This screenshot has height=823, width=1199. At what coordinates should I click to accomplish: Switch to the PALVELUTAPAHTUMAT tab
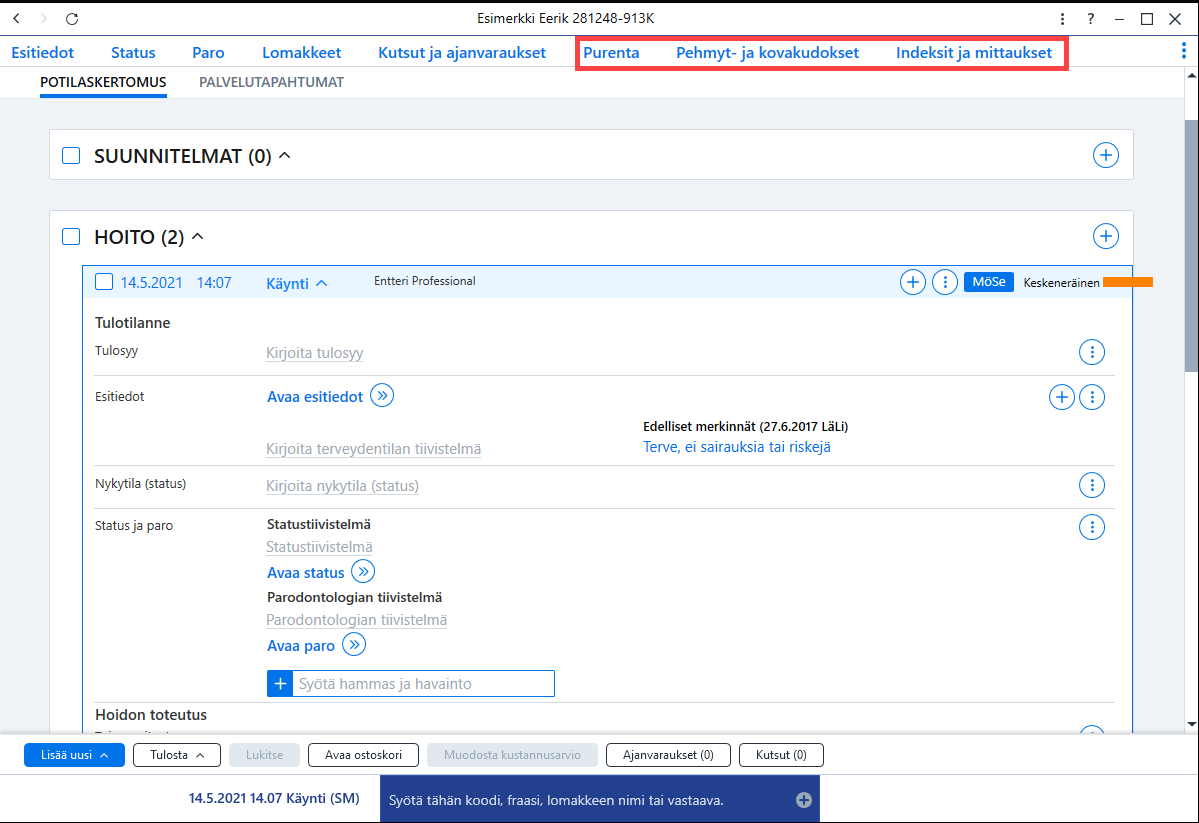point(271,82)
